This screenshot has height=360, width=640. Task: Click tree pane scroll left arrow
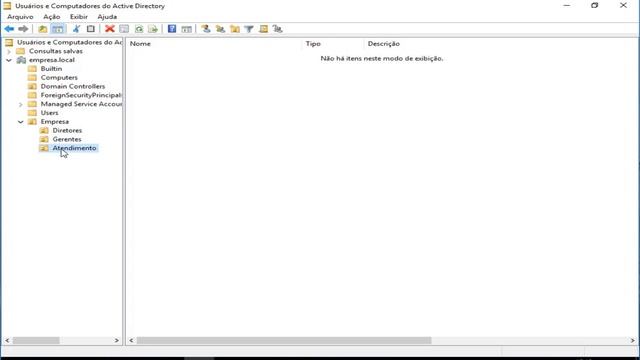coord(7,340)
